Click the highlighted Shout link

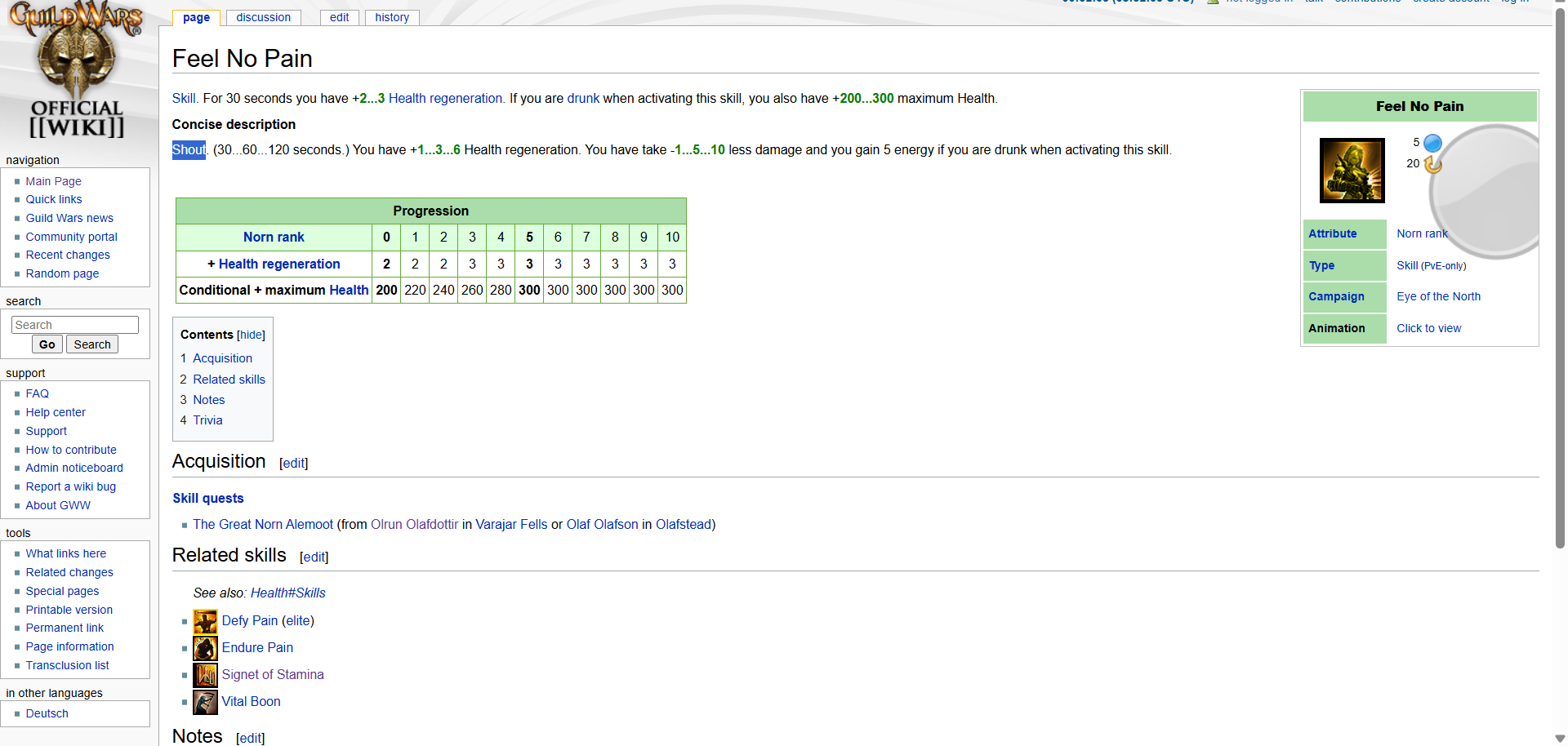point(189,149)
